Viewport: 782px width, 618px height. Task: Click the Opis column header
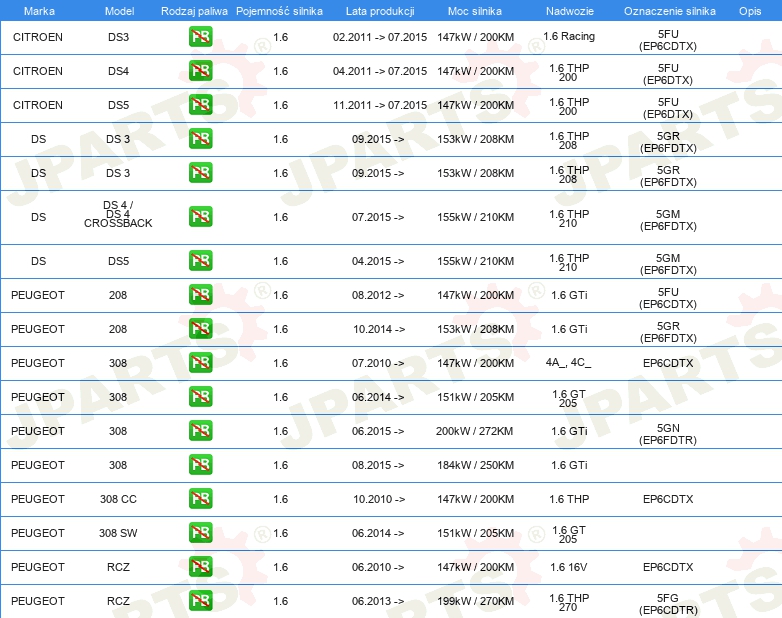(750, 11)
